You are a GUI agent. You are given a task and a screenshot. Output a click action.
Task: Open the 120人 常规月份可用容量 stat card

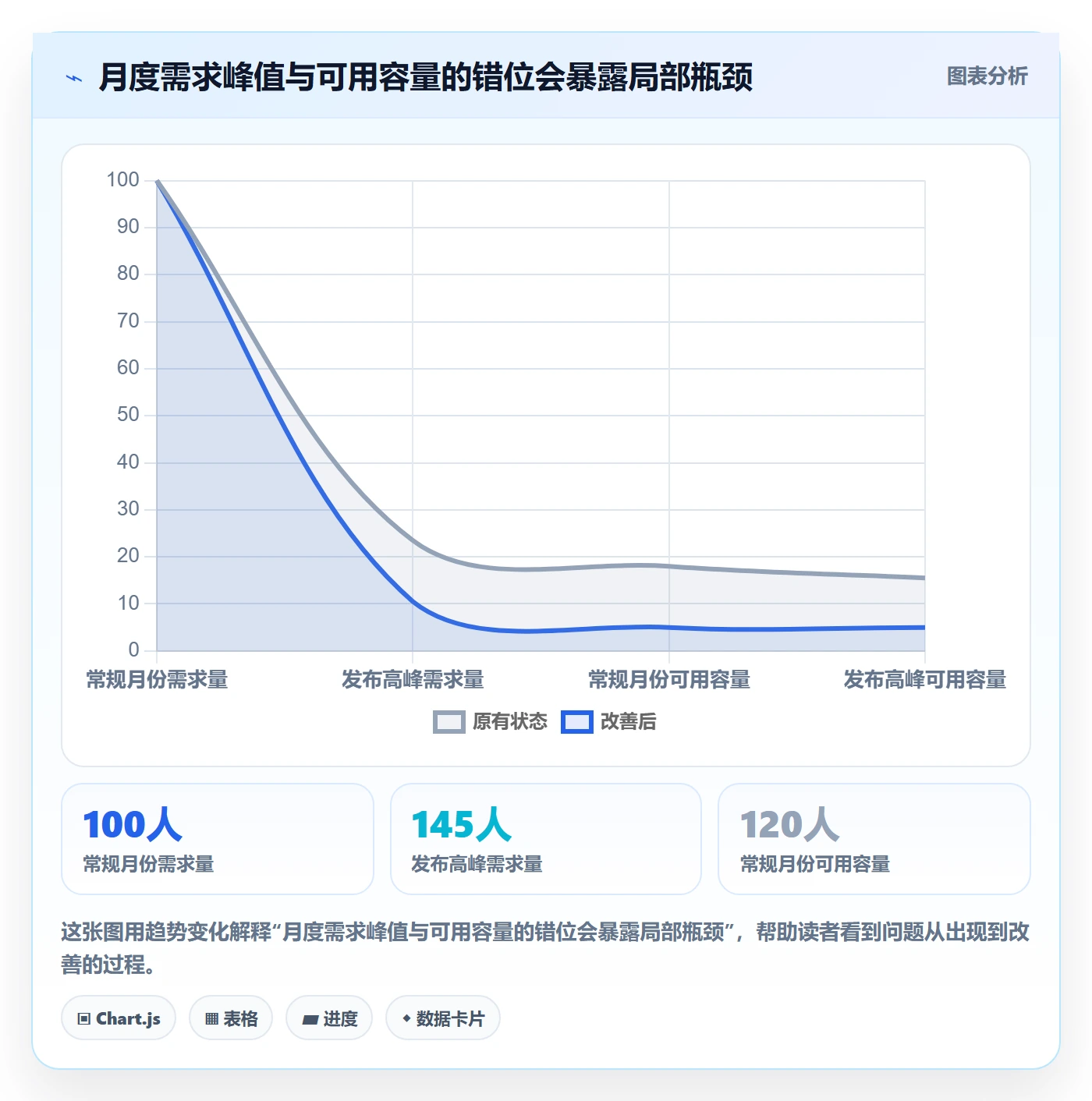pyautogui.click(x=874, y=839)
